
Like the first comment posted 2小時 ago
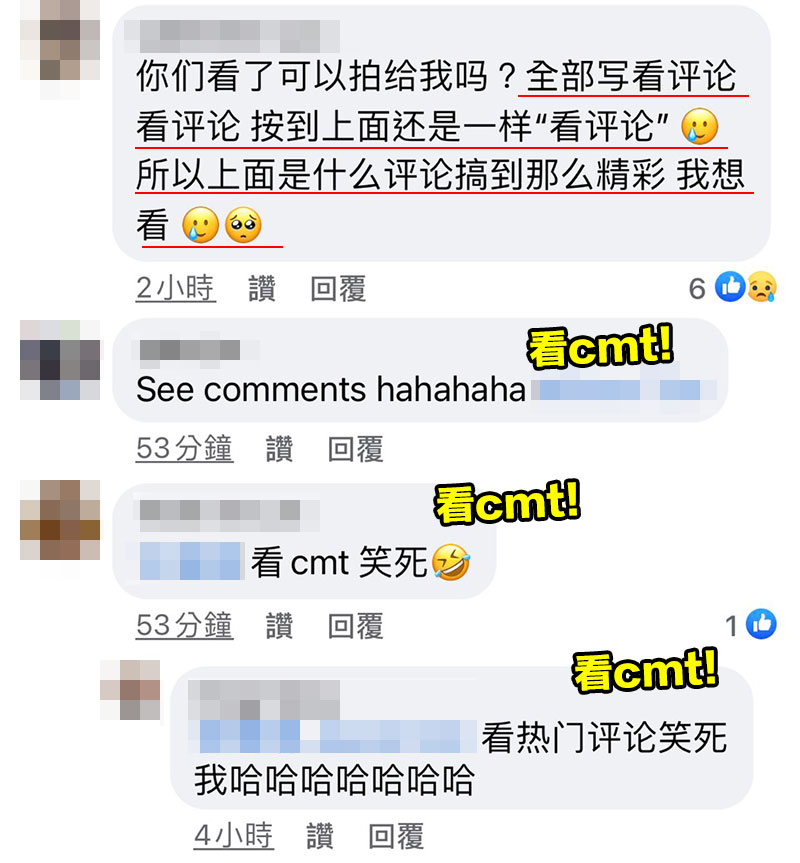262,288
